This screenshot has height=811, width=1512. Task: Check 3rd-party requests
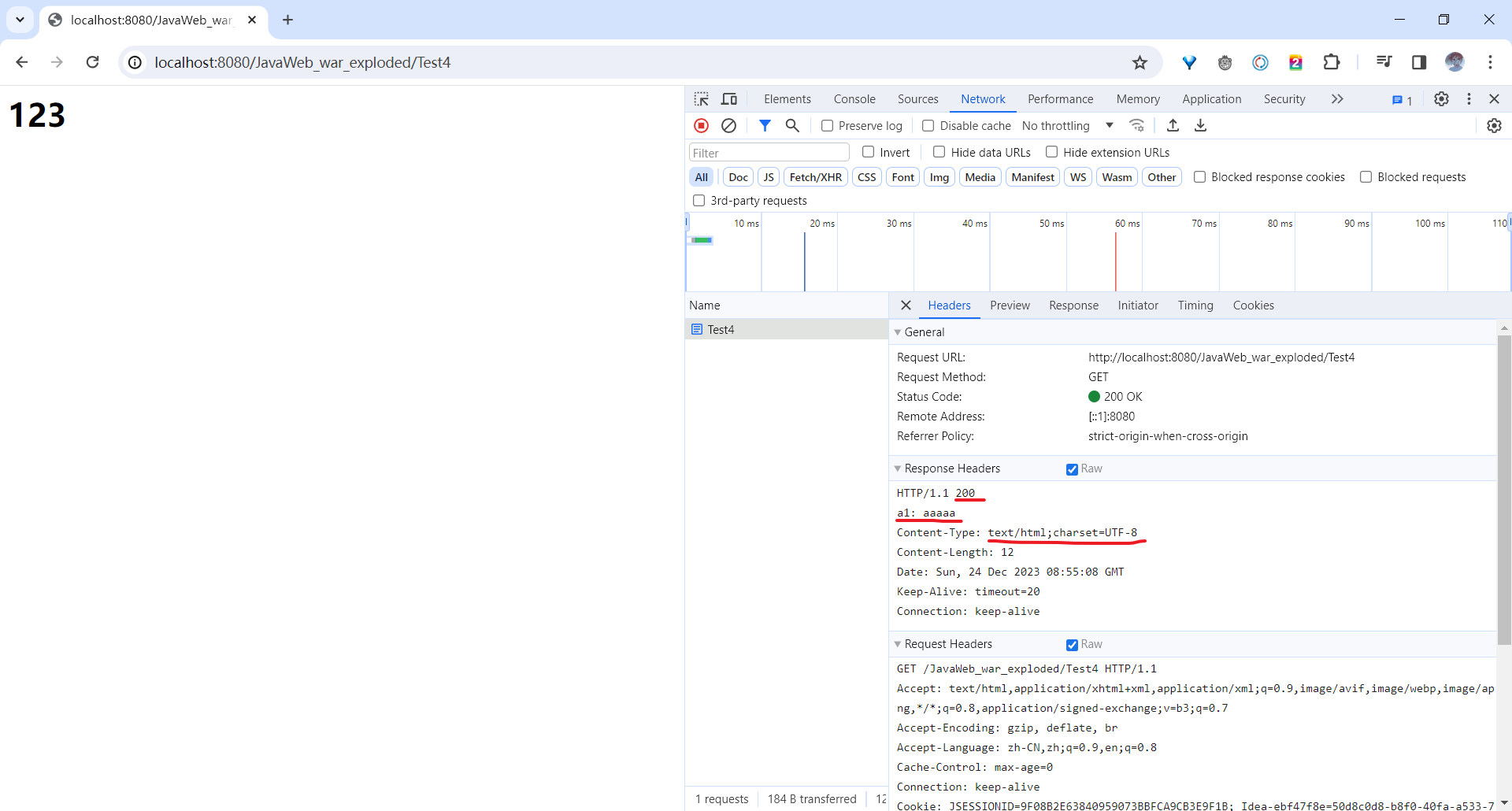tap(699, 201)
